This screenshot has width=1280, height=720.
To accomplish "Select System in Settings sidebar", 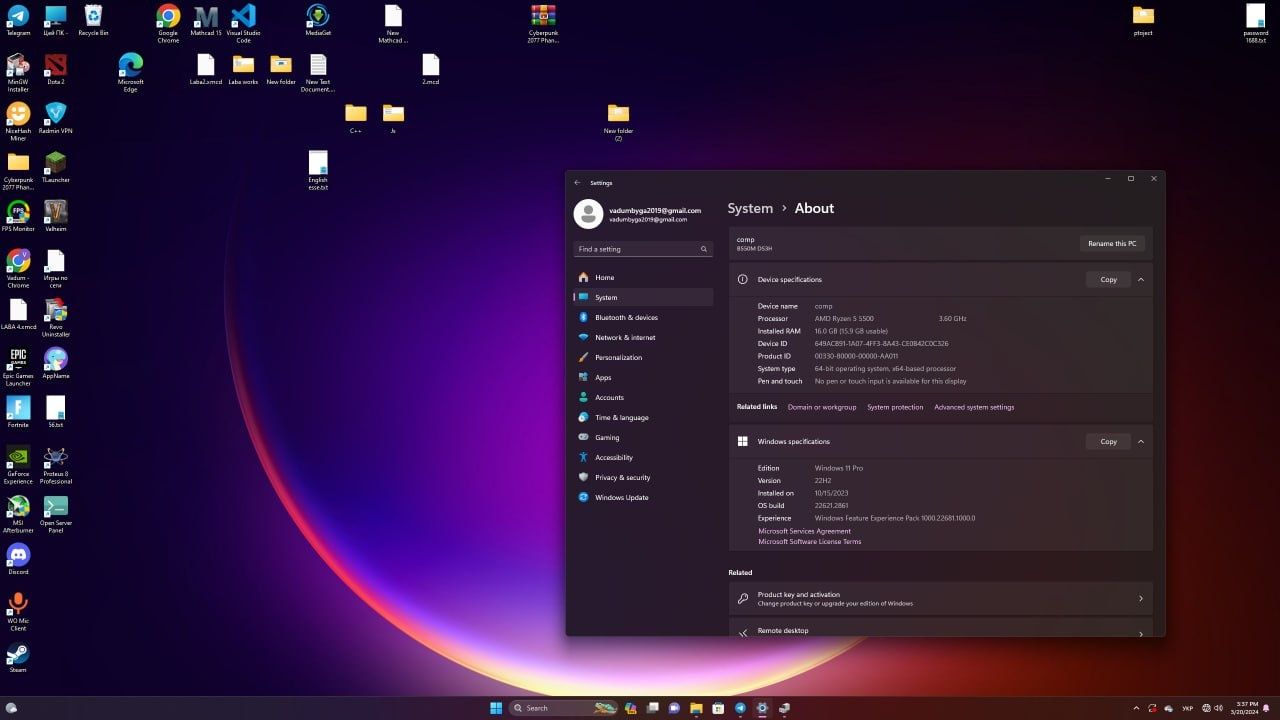I will [x=643, y=297].
